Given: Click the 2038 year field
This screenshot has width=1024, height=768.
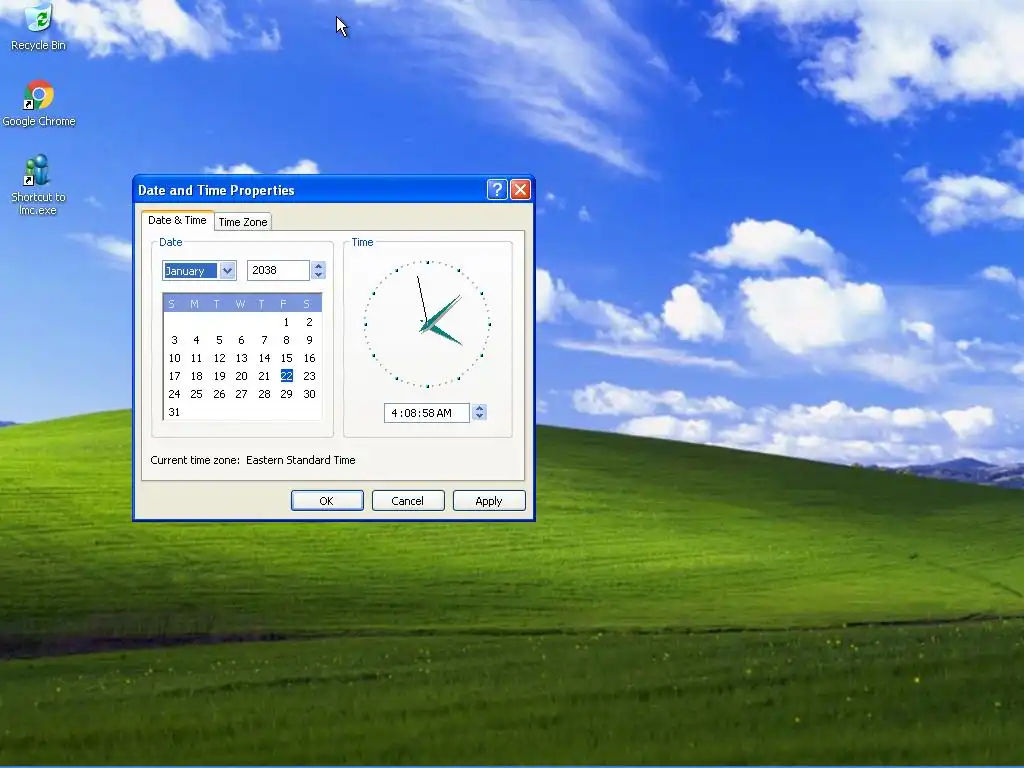Looking at the screenshot, I should click(279, 270).
